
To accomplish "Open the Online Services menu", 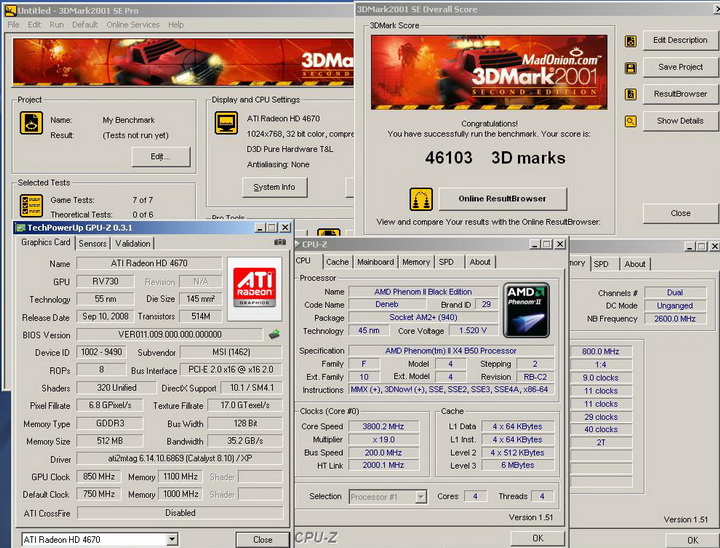I will [133, 25].
